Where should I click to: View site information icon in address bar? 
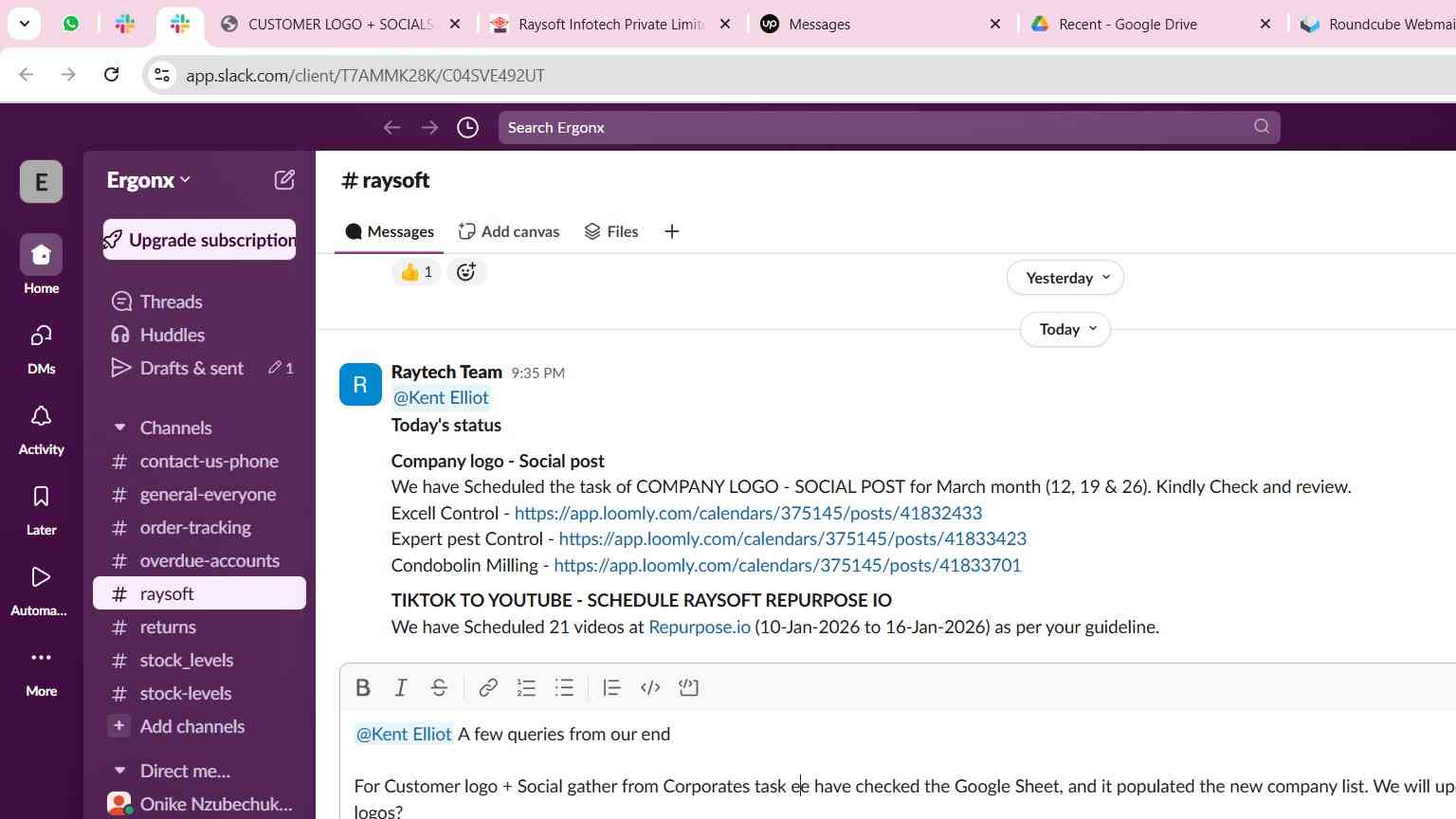[x=162, y=75]
